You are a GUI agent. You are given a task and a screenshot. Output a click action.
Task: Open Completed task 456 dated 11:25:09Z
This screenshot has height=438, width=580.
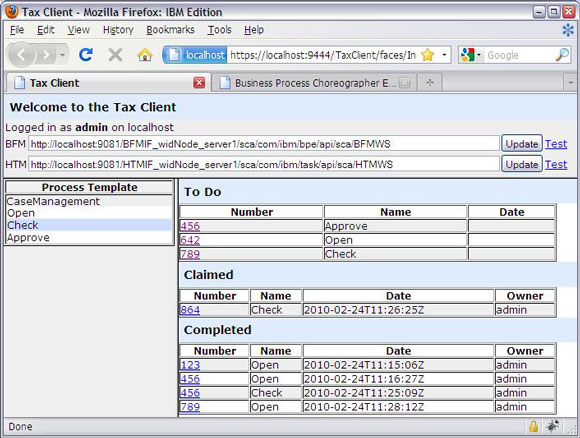point(190,392)
